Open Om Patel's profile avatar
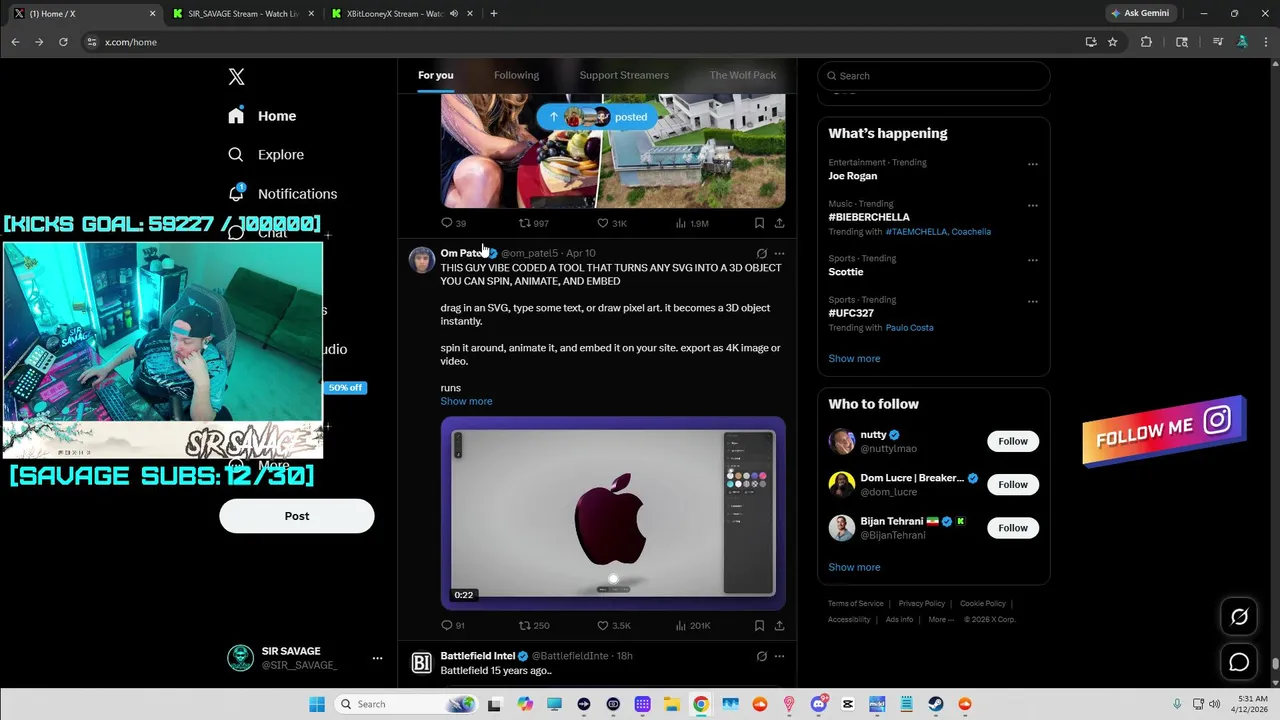Viewport: 1280px width, 720px height. [x=422, y=260]
